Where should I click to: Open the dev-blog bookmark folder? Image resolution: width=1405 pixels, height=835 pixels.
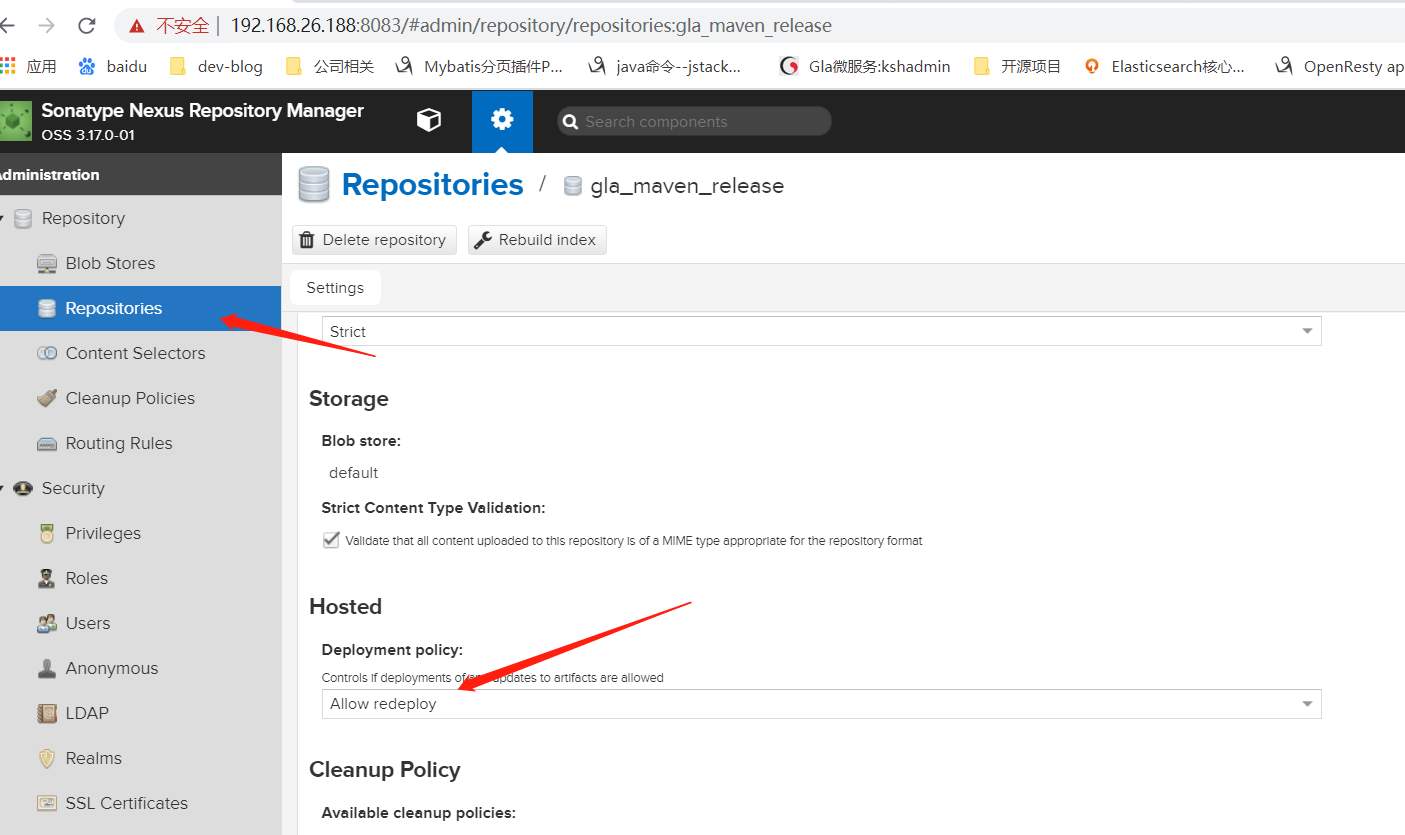216,66
